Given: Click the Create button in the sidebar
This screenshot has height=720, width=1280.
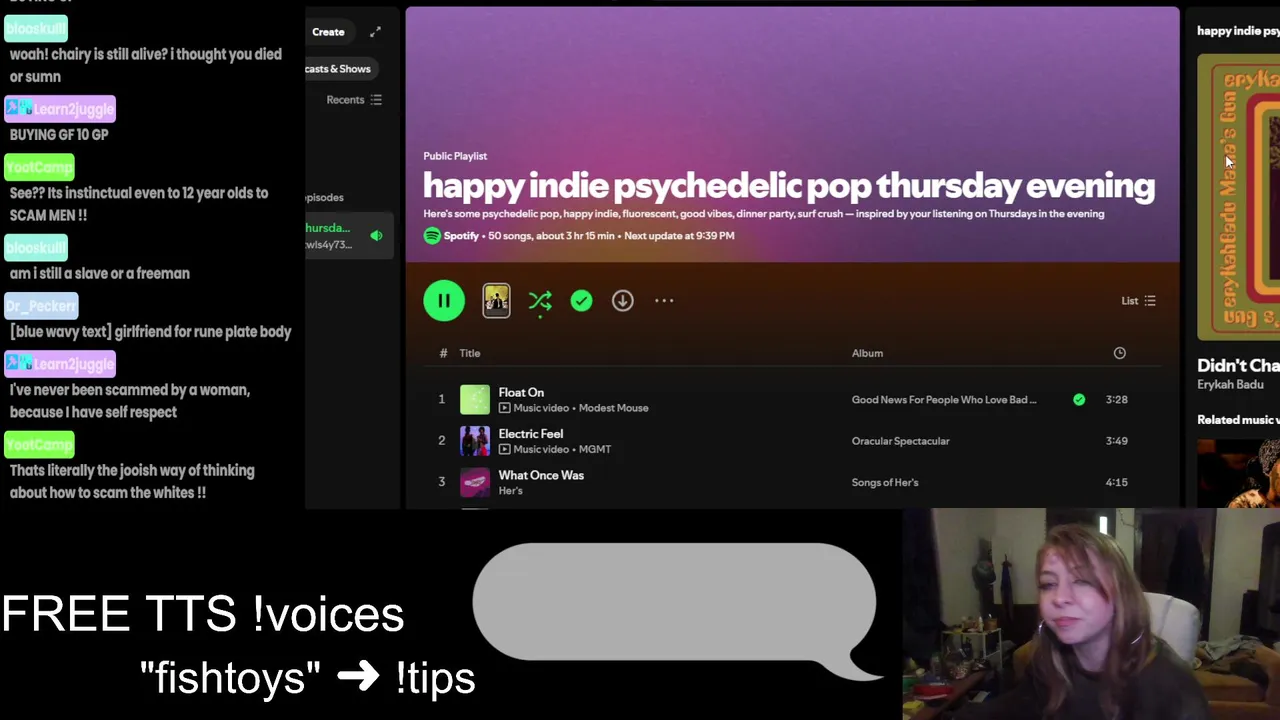Looking at the screenshot, I should tap(328, 32).
